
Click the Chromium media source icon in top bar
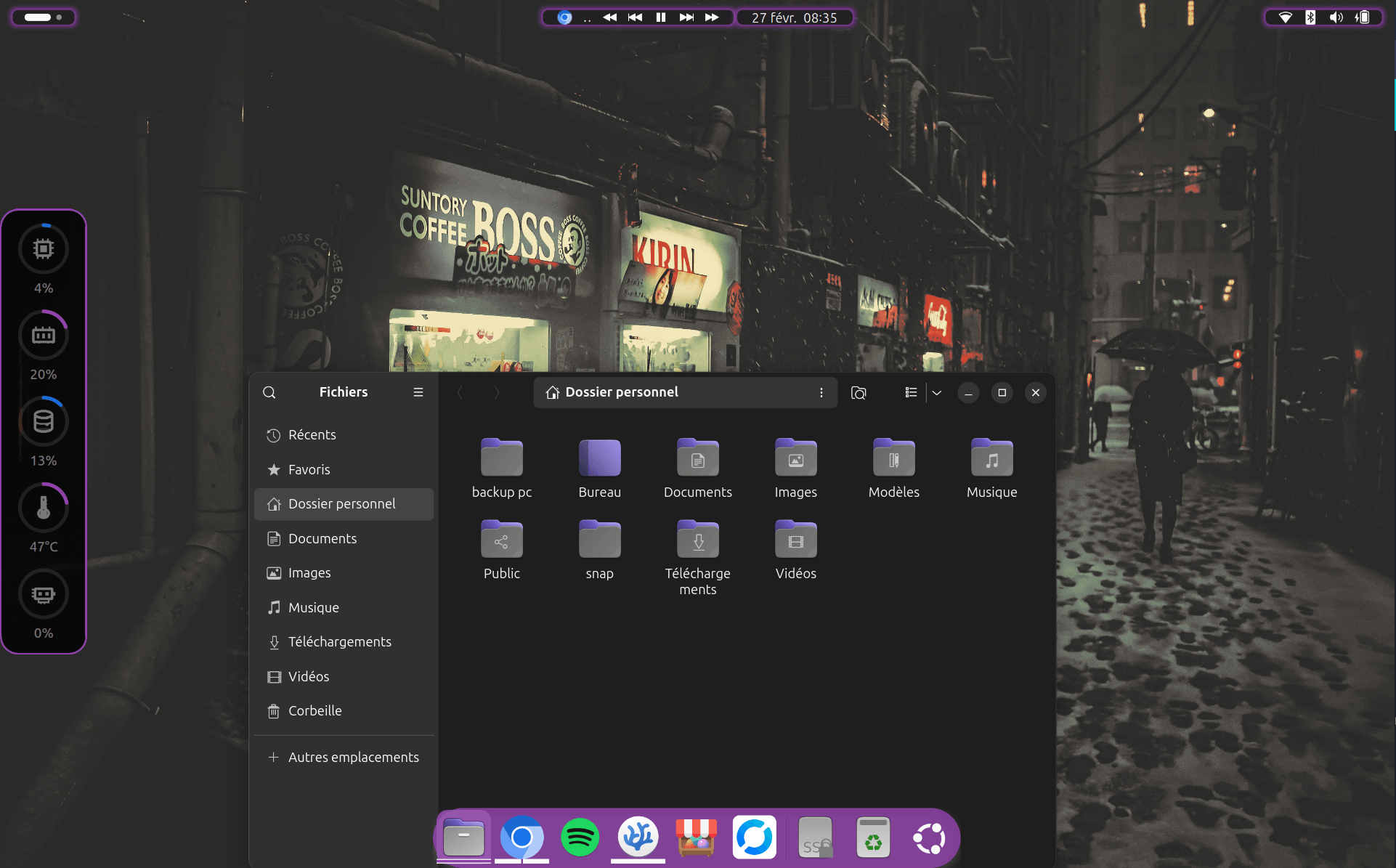point(564,17)
